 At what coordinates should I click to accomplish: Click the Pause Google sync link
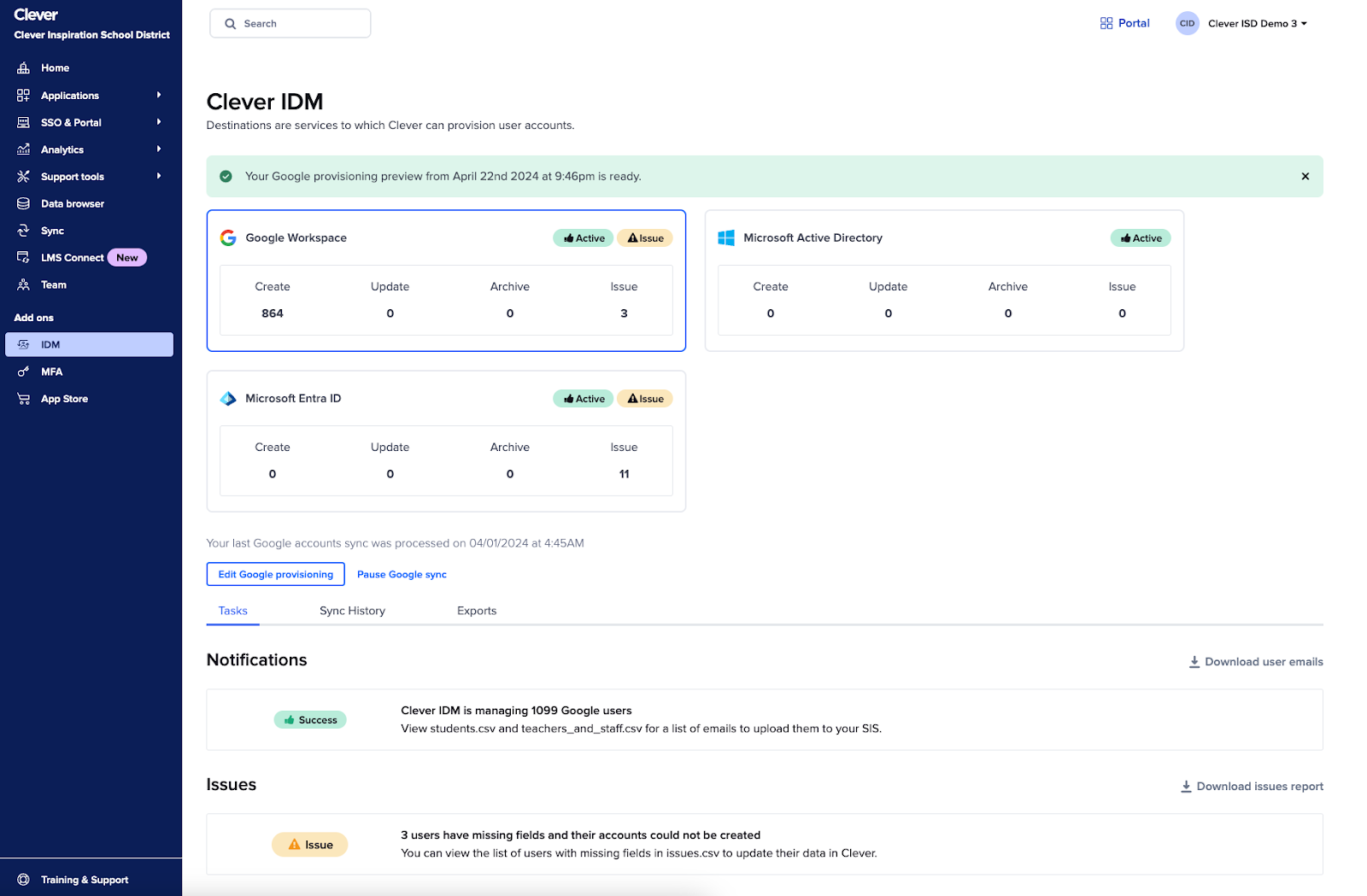(402, 575)
